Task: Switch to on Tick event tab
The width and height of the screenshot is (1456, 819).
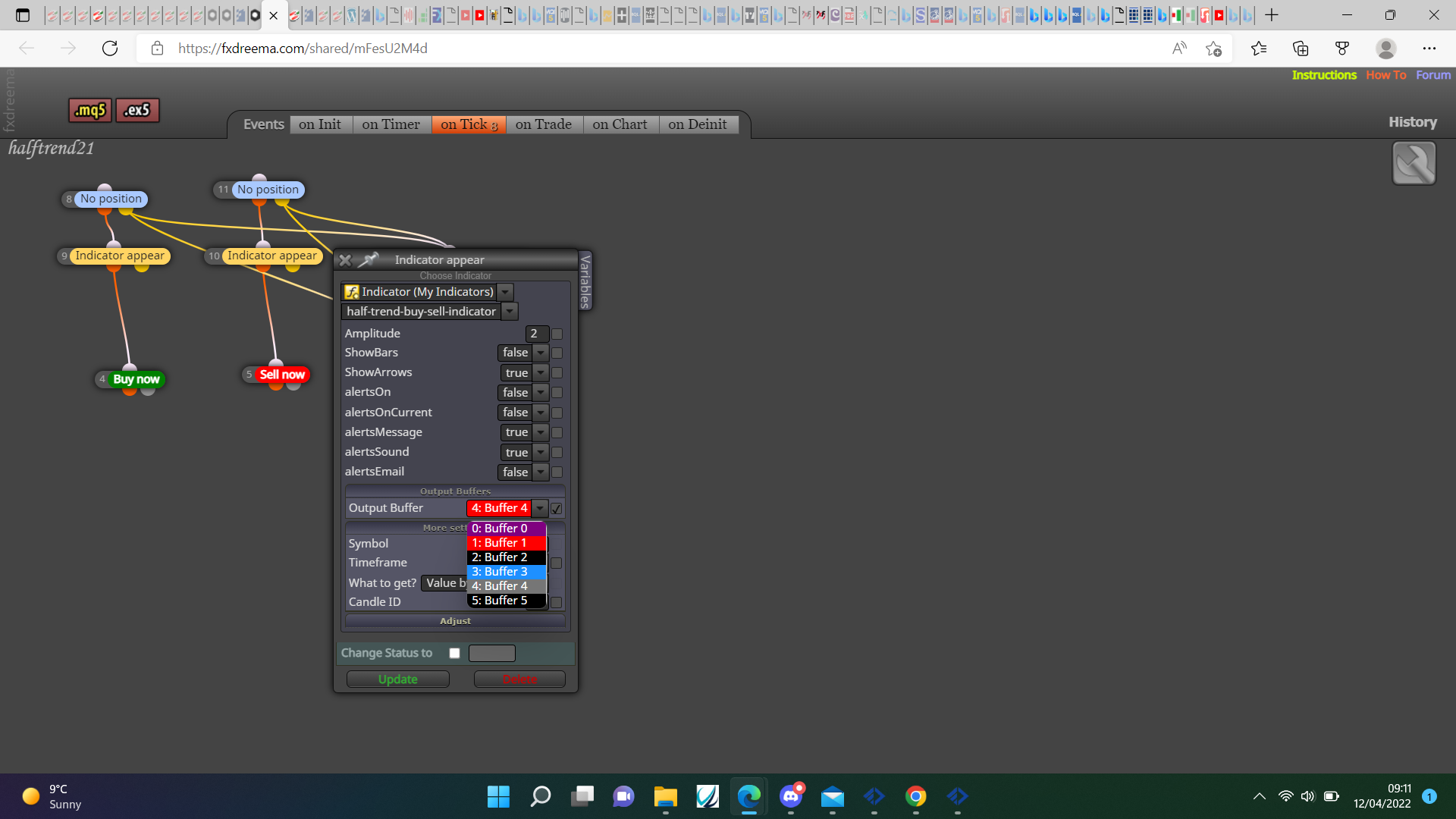Action: tap(469, 124)
